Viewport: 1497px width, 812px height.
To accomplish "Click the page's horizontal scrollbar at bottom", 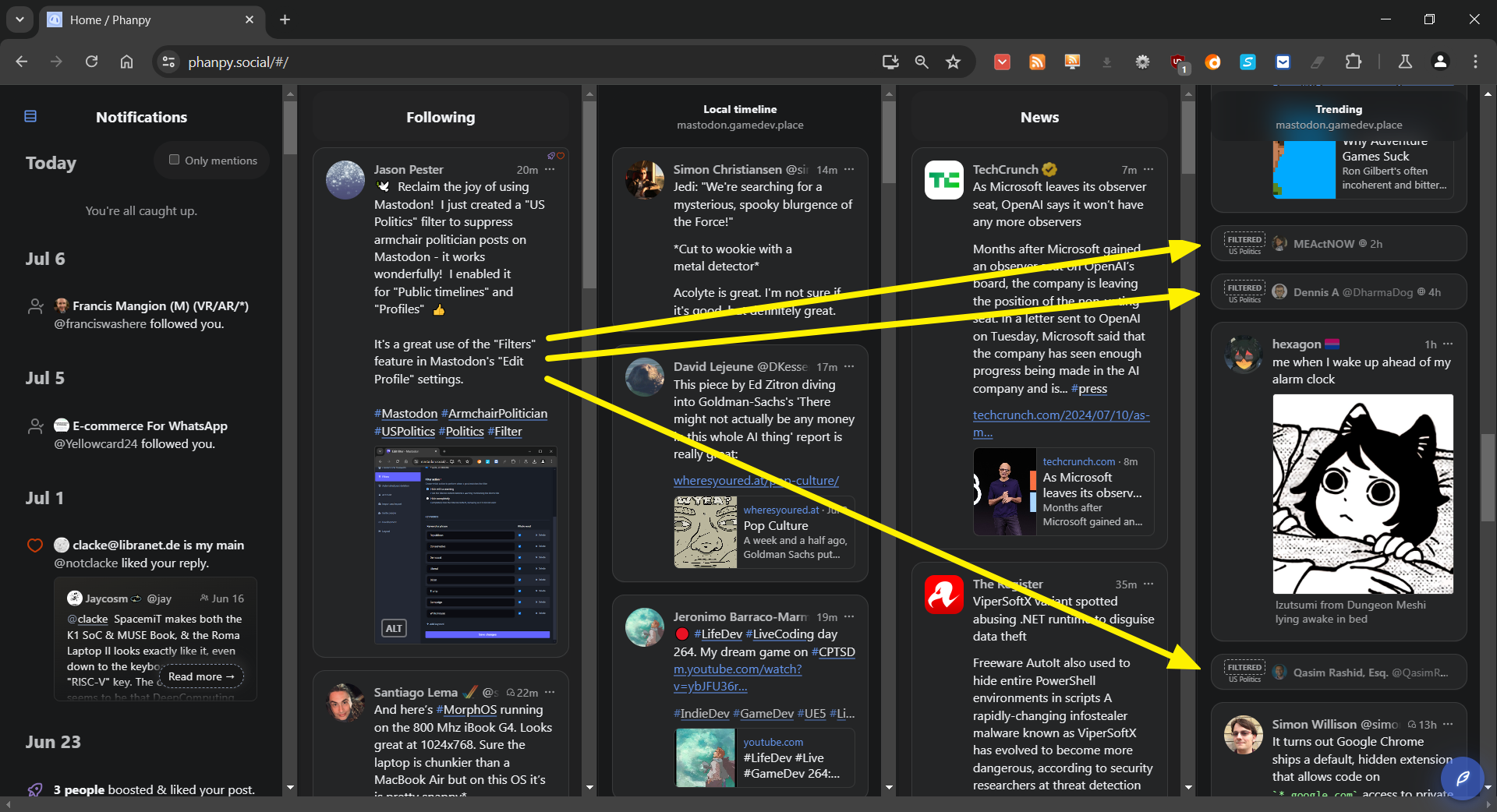I will 748,804.
